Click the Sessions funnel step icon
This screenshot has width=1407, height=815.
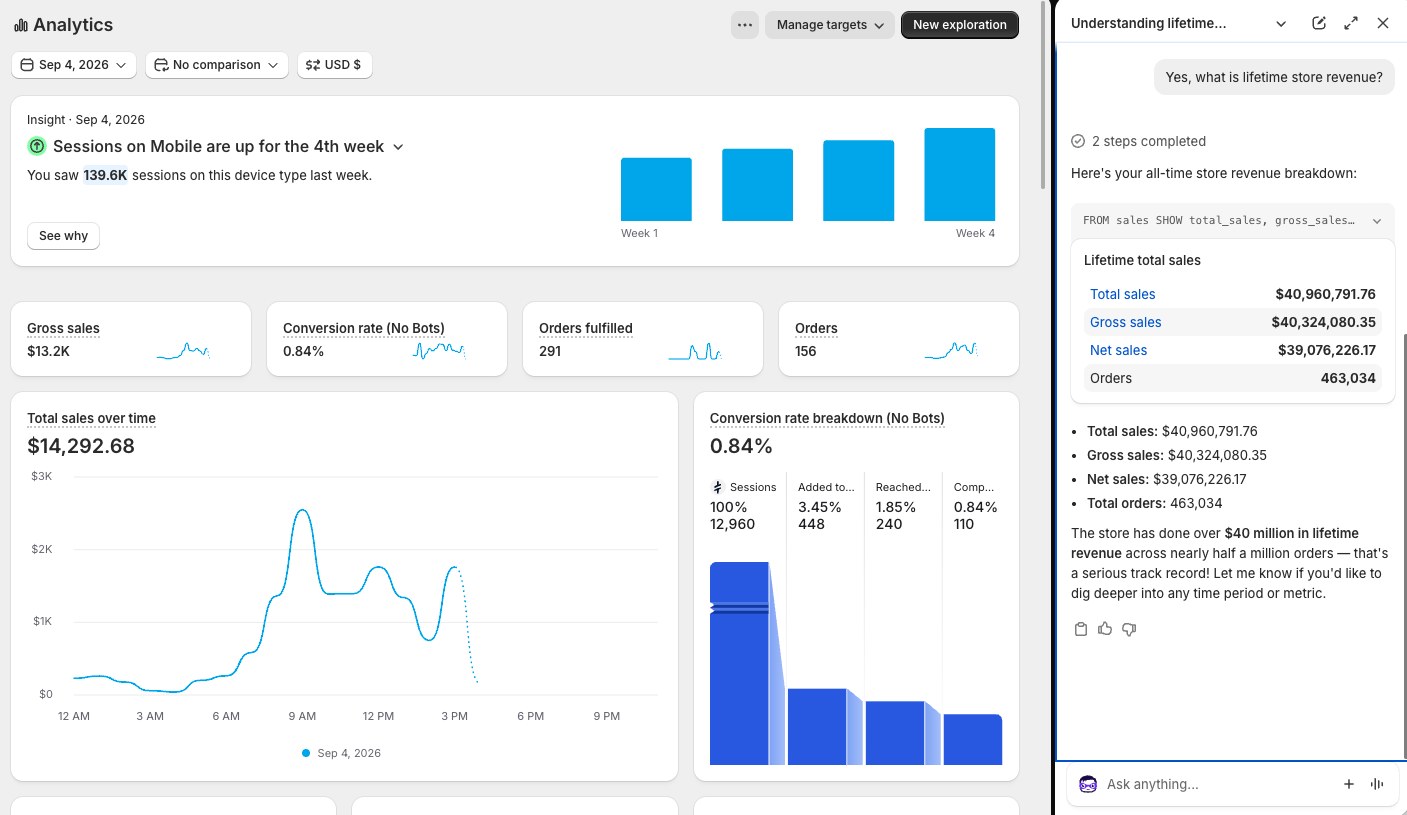tap(717, 487)
